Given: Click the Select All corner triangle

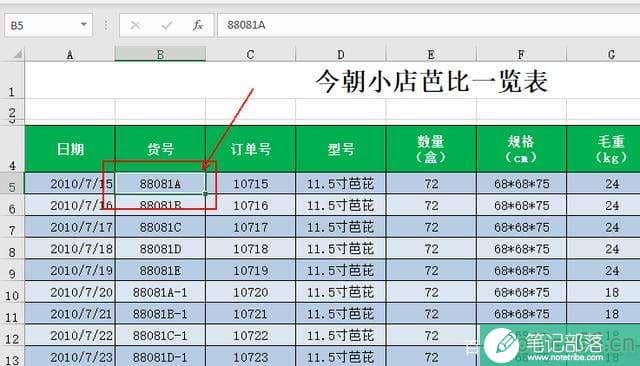Looking at the screenshot, I should pyautogui.click(x=18, y=54).
